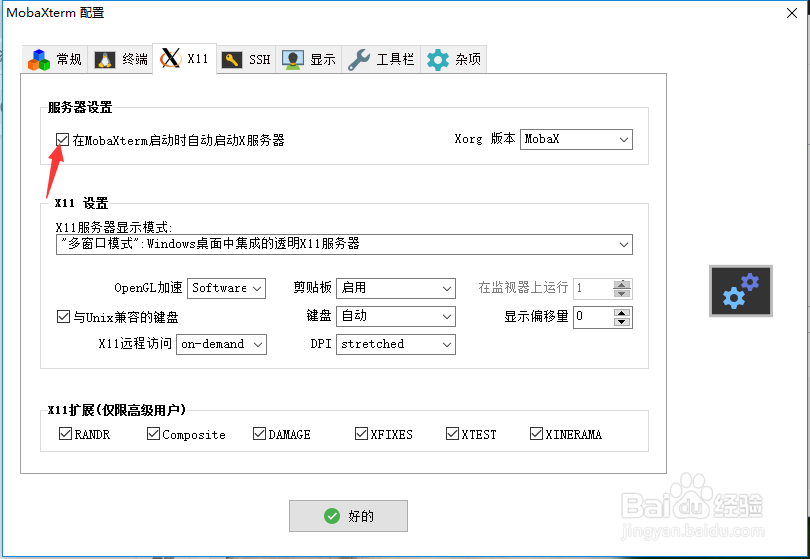Click the Xorg 版本 label
Screen dimensions: 810x559
(x=485, y=138)
